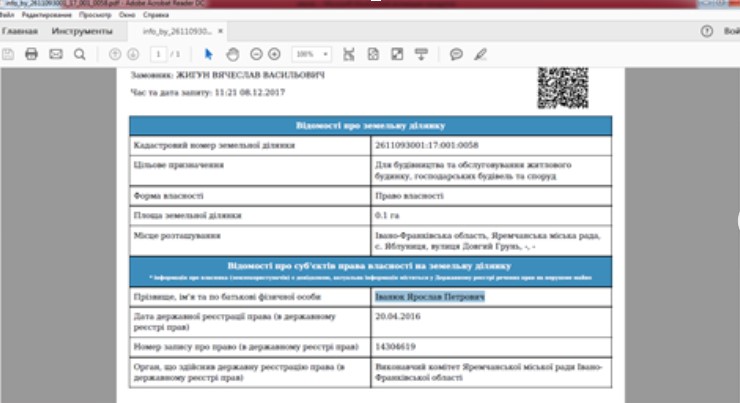The height and width of the screenshot is (403, 740).
Task: Add a sticky note comment
Action: [x=457, y=53]
